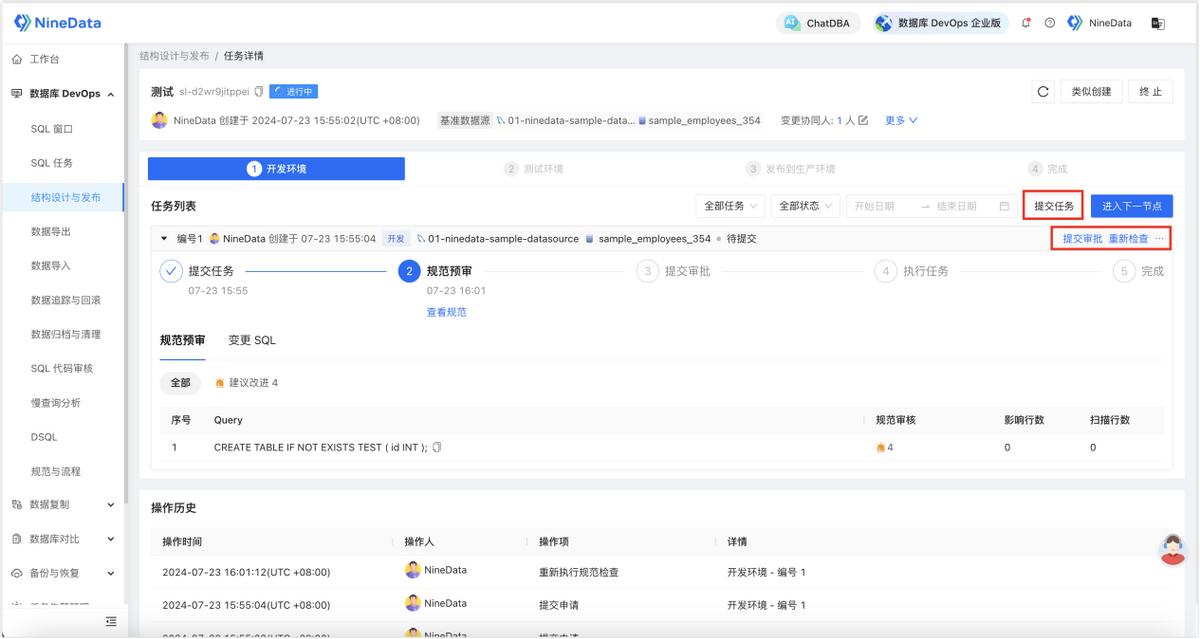Expand the 更多 details dropdown

tap(901, 120)
